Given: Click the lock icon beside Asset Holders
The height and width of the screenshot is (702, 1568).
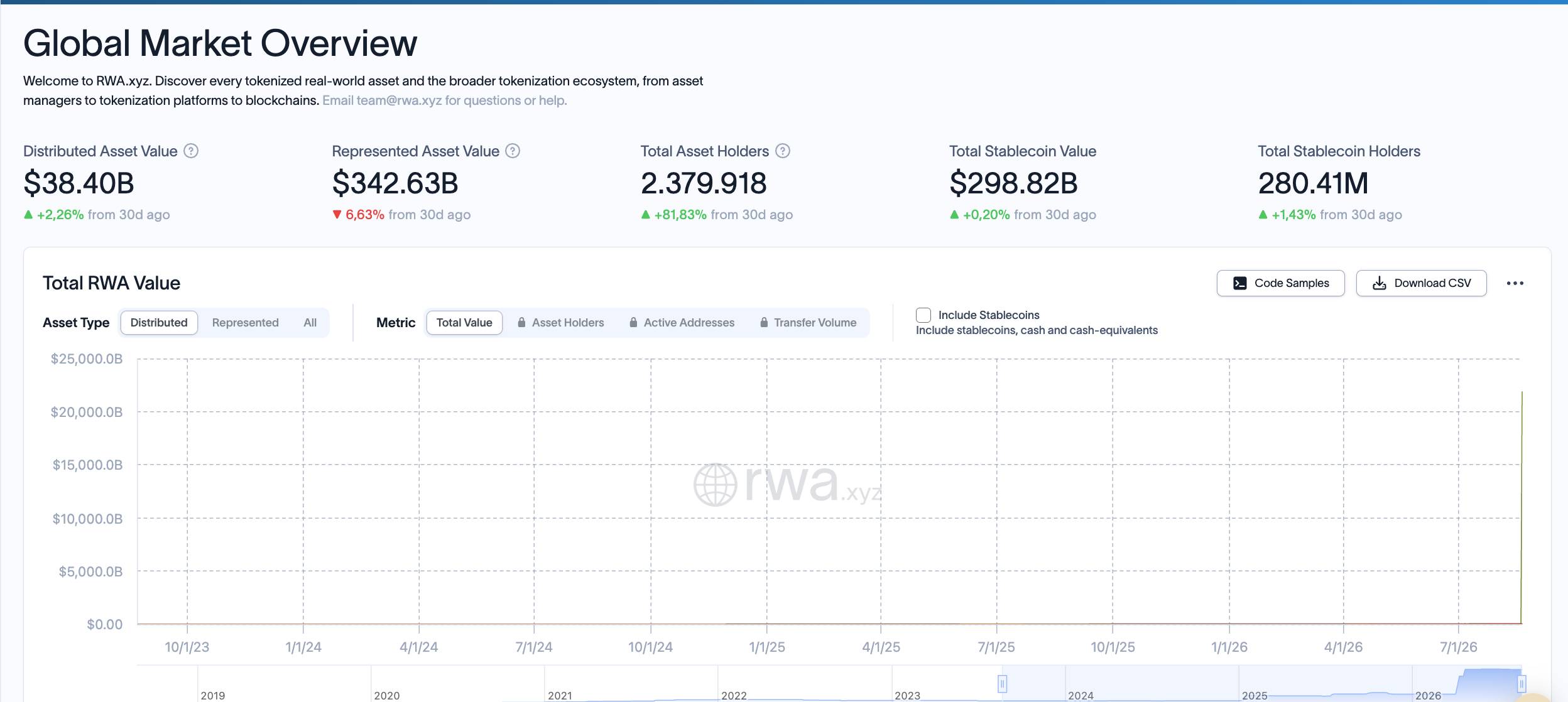Looking at the screenshot, I should click(521, 322).
